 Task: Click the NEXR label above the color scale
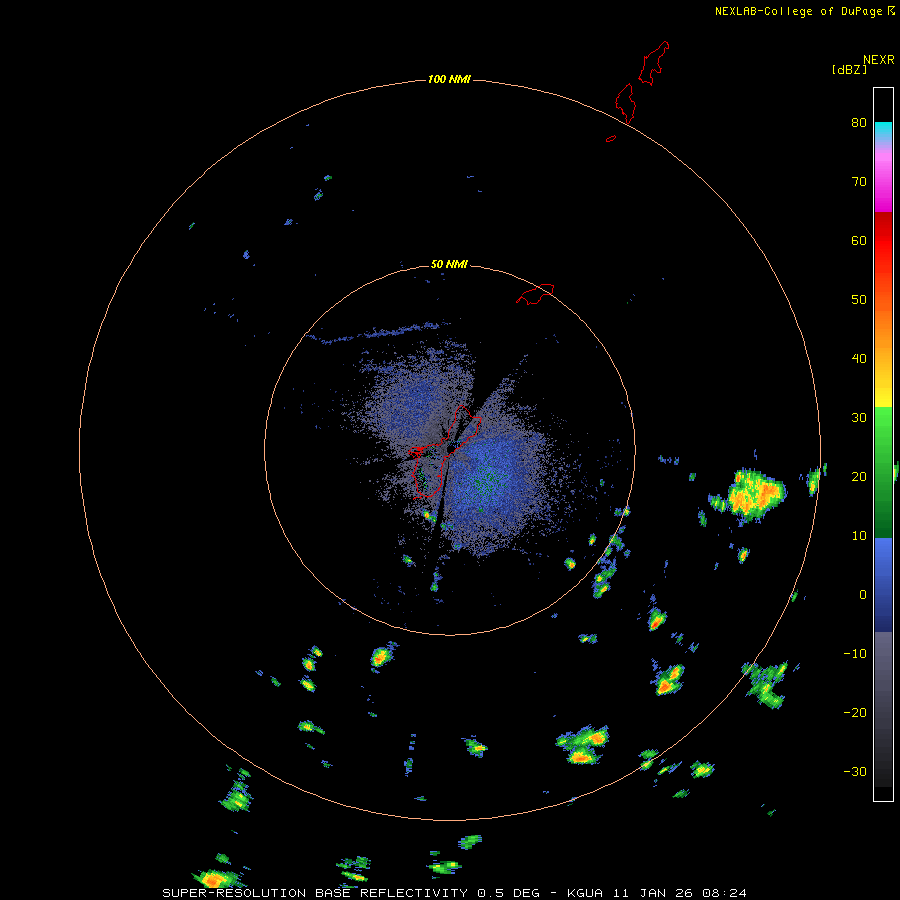coord(878,60)
